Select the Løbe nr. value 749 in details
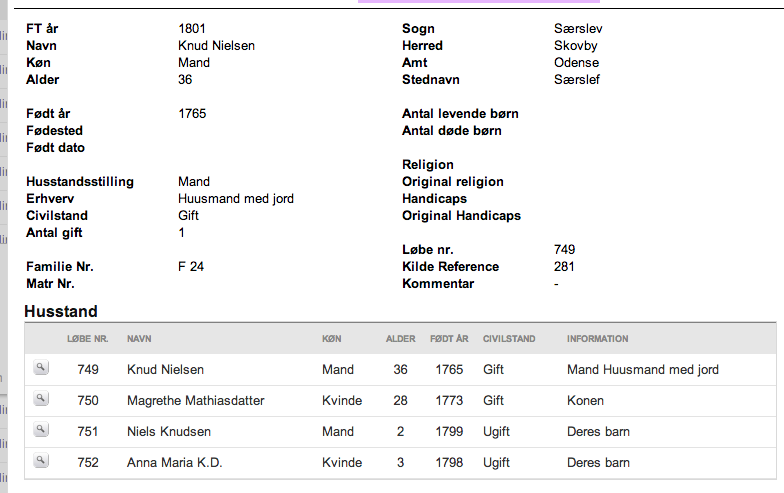Screen dimensions: 784x493 (x=564, y=250)
